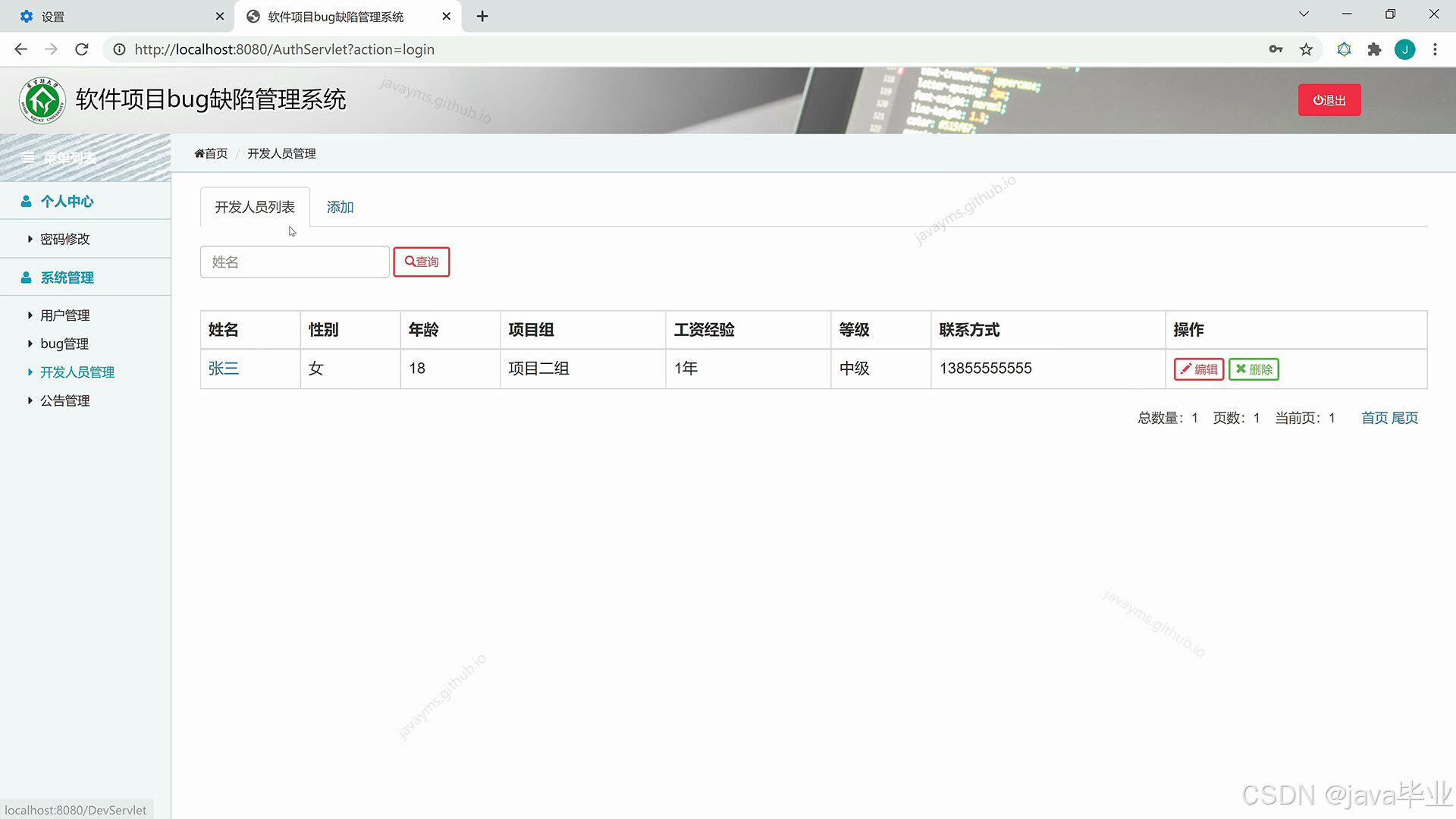
Task: Open 开发人员管理 in the sidebar
Action: pos(77,372)
